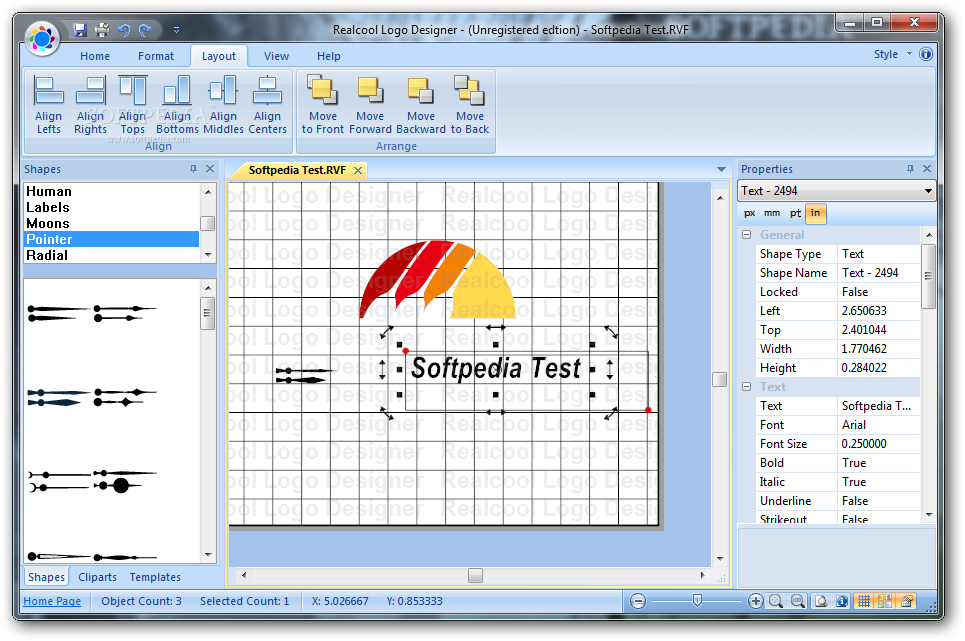Move the selected shape to Back

pyautogui.click(x=470, y=105)
